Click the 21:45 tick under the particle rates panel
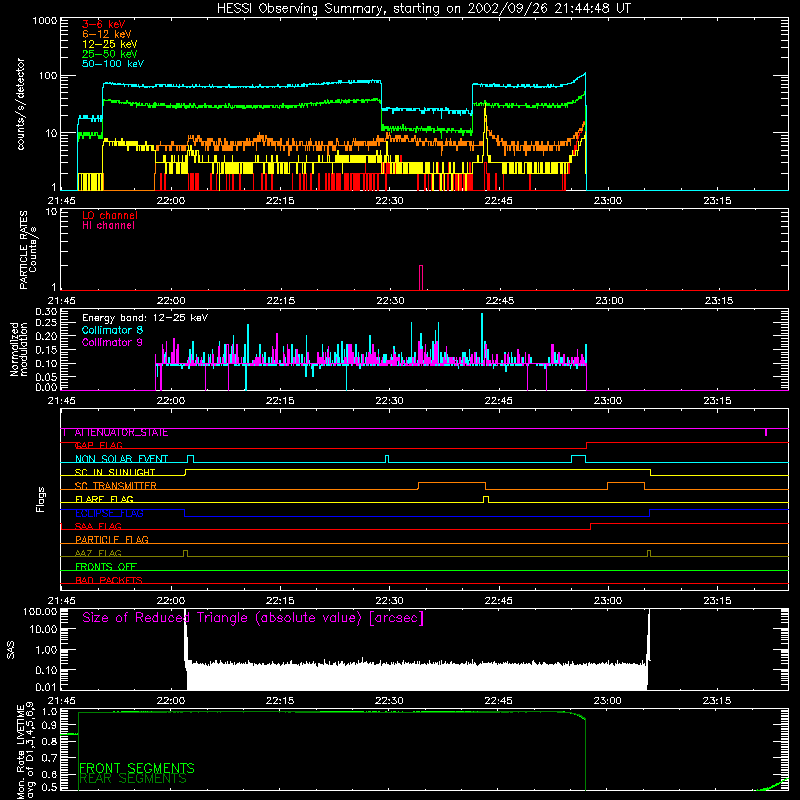This screenshot has width=800, height=800. click(x=61, y=301)
